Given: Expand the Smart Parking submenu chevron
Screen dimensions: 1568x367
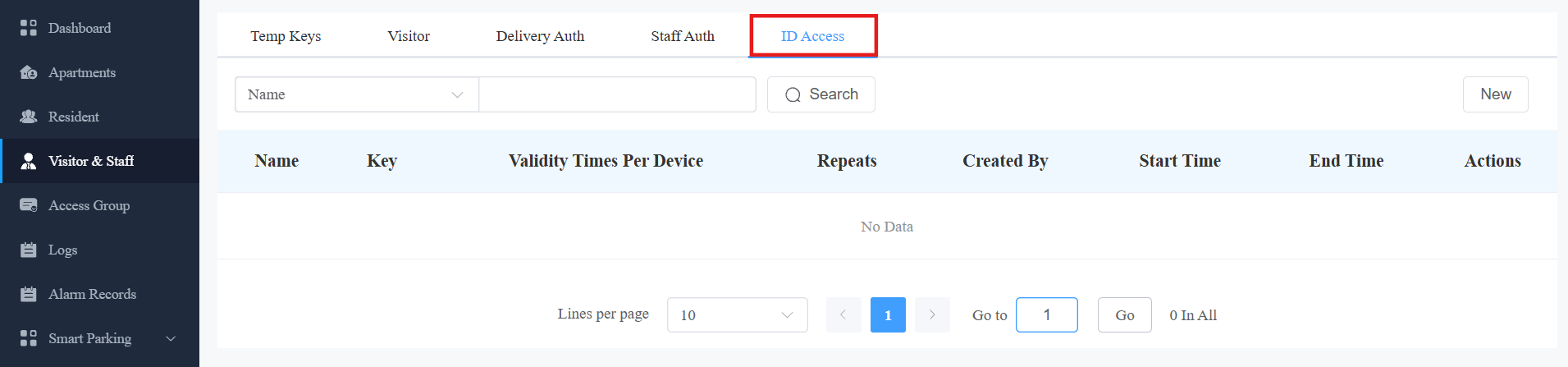Looking at the screenshot, I should (x=171, y=338).
